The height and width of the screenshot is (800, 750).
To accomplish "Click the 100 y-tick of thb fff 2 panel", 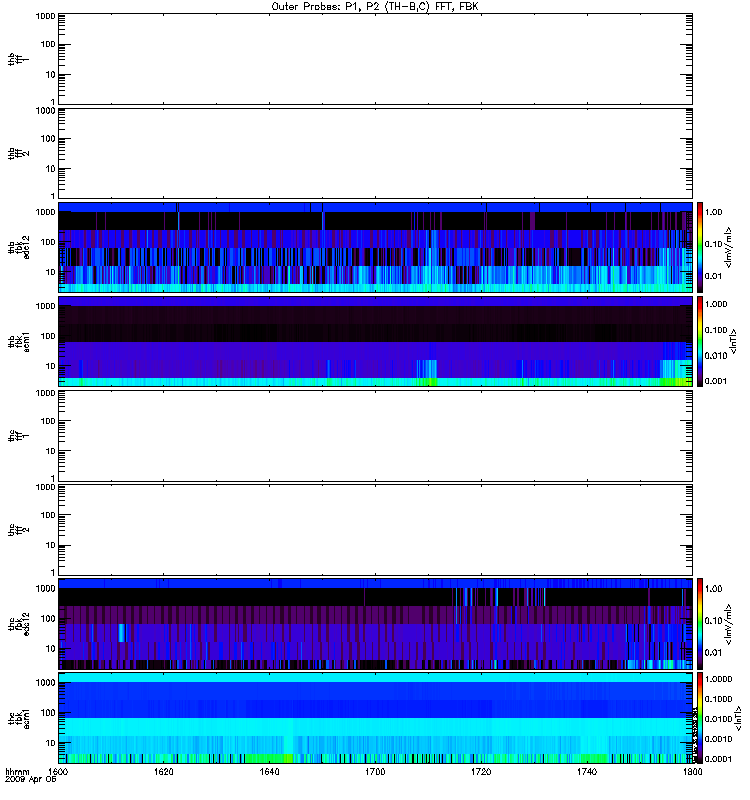I will coord(48,139).
